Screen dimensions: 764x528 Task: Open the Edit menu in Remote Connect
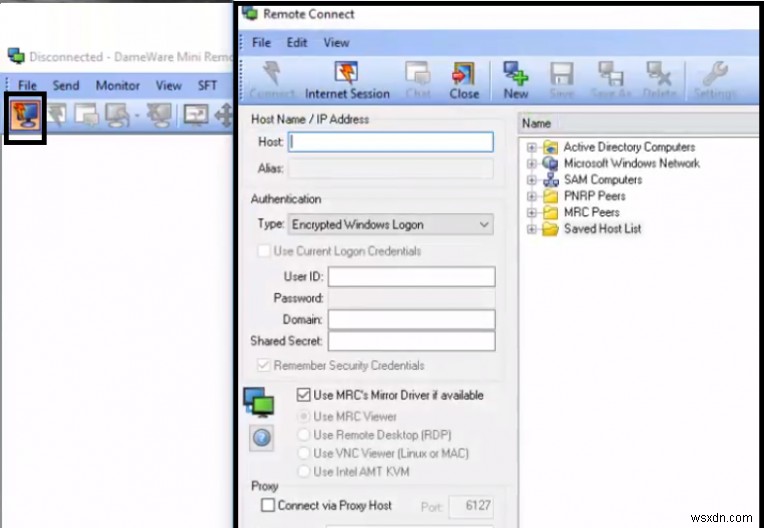click(297, 43)
